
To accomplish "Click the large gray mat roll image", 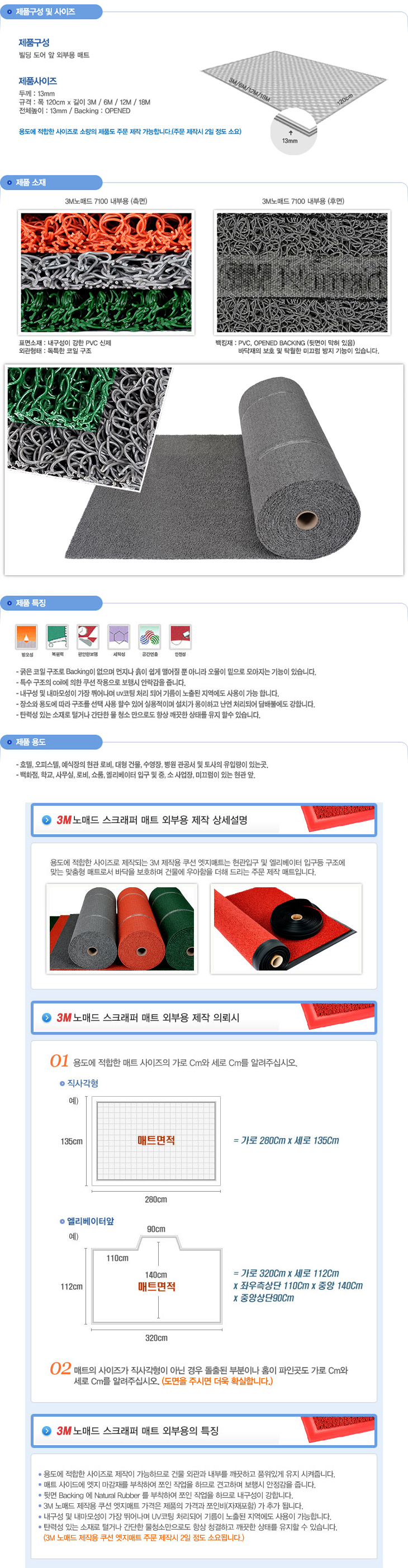I will click(204, 469).
